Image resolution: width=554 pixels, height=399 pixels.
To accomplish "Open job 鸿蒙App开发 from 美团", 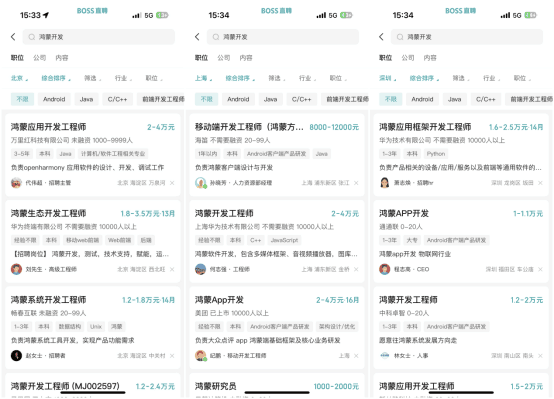I will pos(277,328).
